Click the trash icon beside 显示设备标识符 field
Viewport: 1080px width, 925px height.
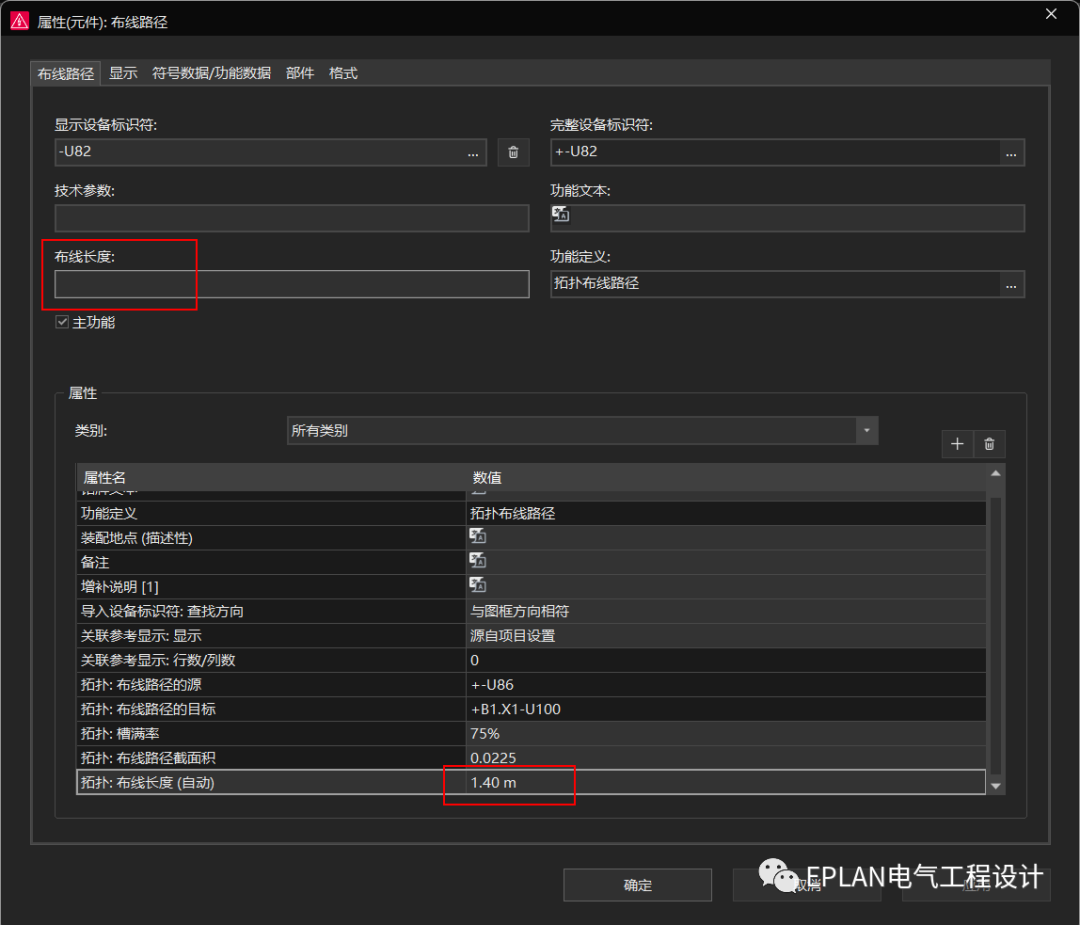[513, 152]
